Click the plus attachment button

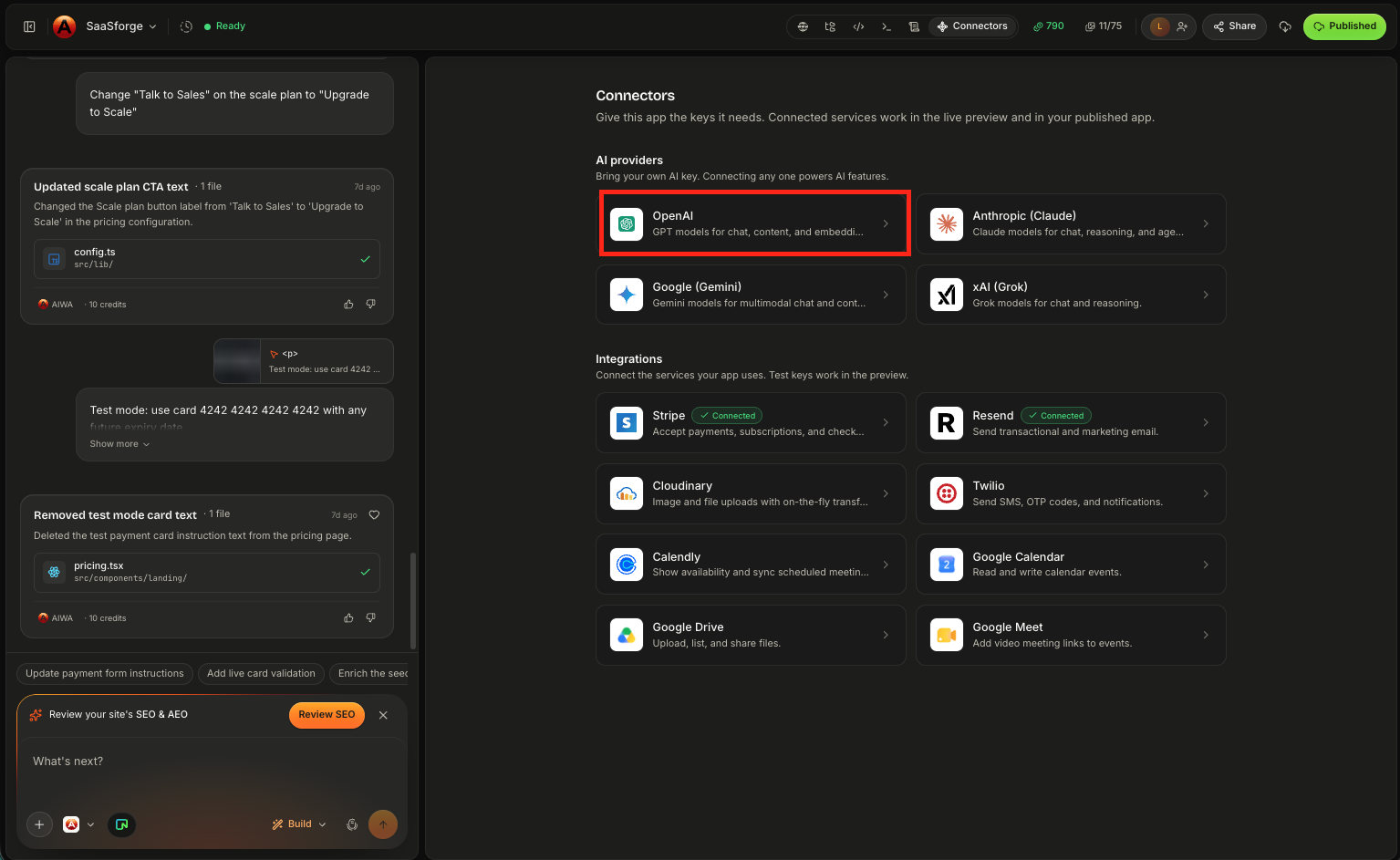click(x=39, y=824)
